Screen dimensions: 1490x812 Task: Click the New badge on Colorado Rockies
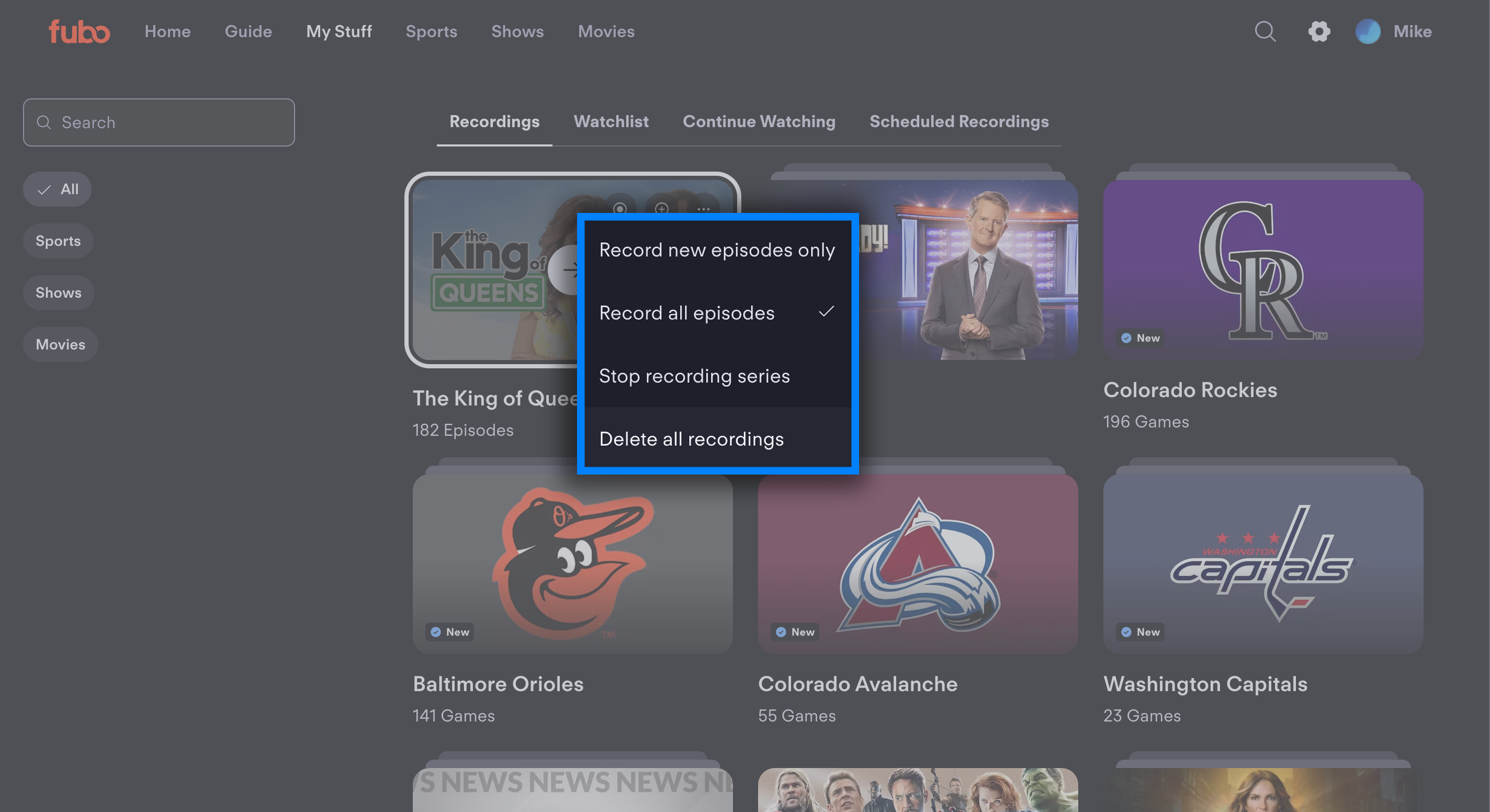tap(1140, 338)
